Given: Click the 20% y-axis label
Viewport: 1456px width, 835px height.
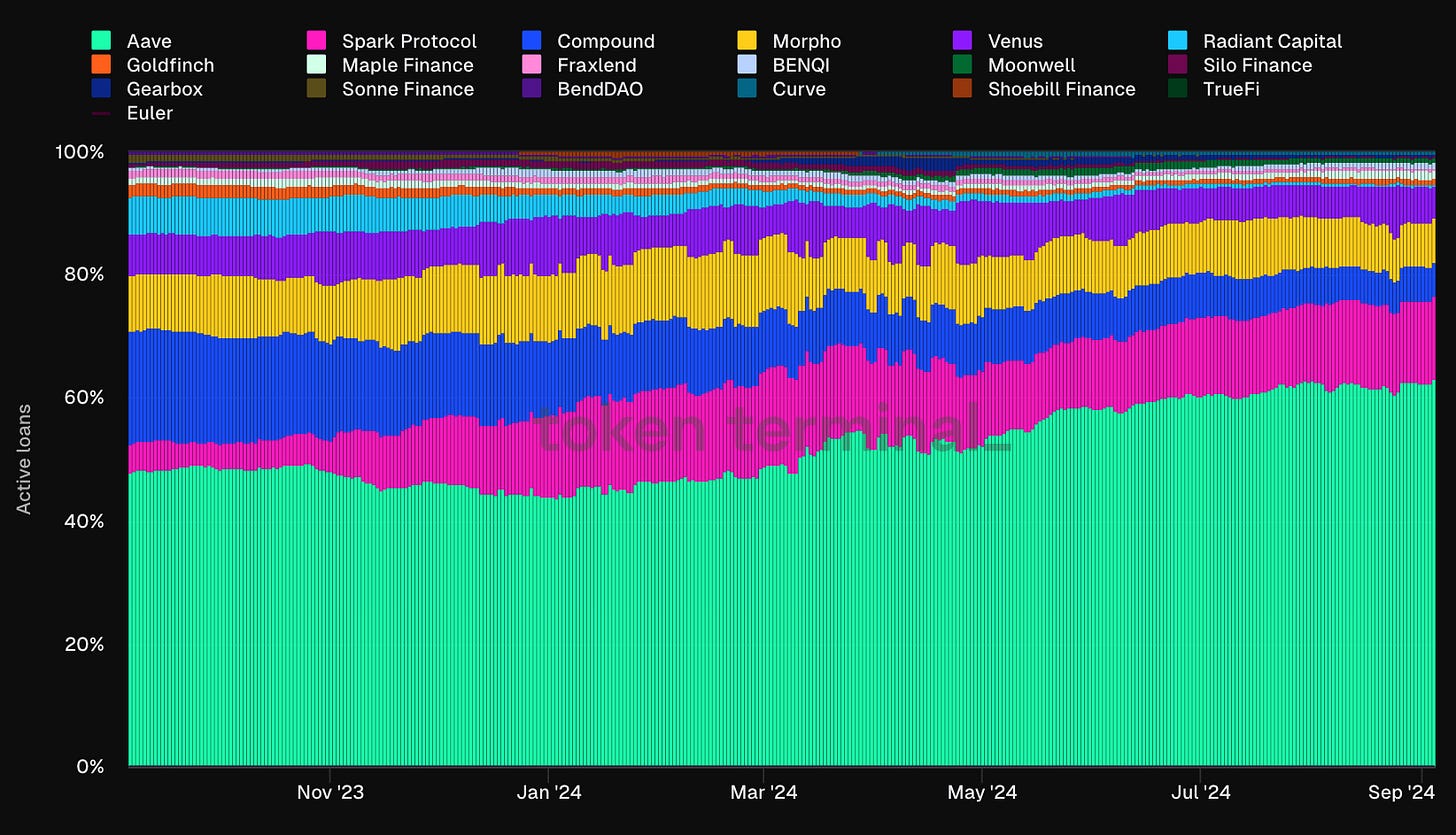Looking at the screenshot, I should 85,644.
